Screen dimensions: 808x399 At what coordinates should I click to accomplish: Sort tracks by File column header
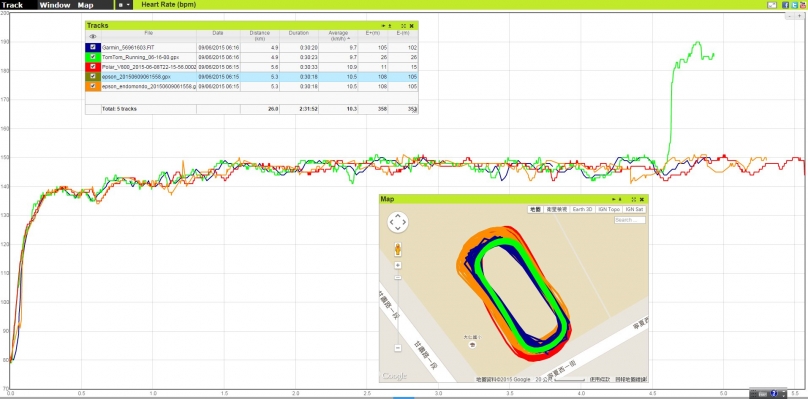(x=148, y=36)
